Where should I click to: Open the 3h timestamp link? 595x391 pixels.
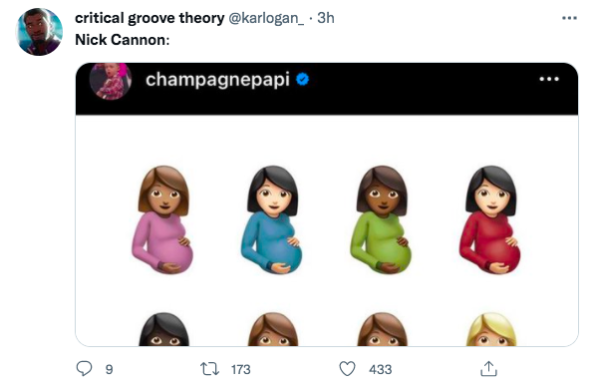pos(326,18)
